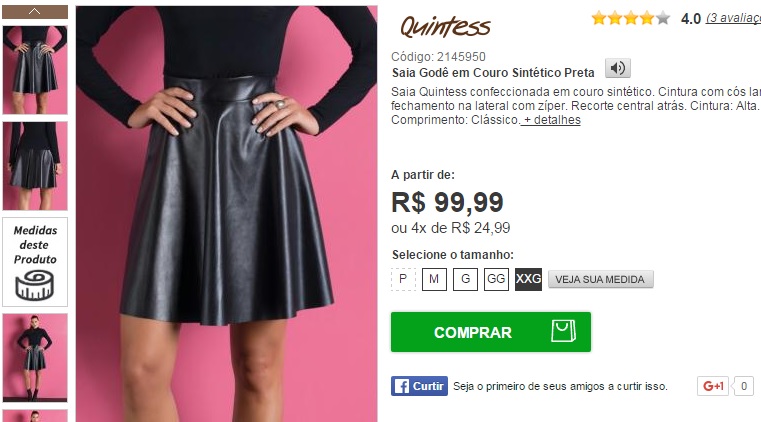Viewport: 761px width, 422px height.
Task: Select size P
Action: [x=403, y=279]
